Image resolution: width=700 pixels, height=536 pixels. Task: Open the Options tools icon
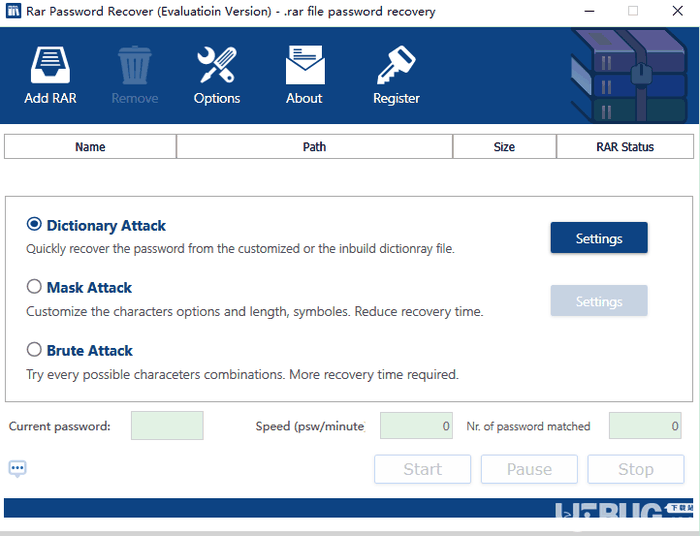pyautogui.click(x=217, y=65)
